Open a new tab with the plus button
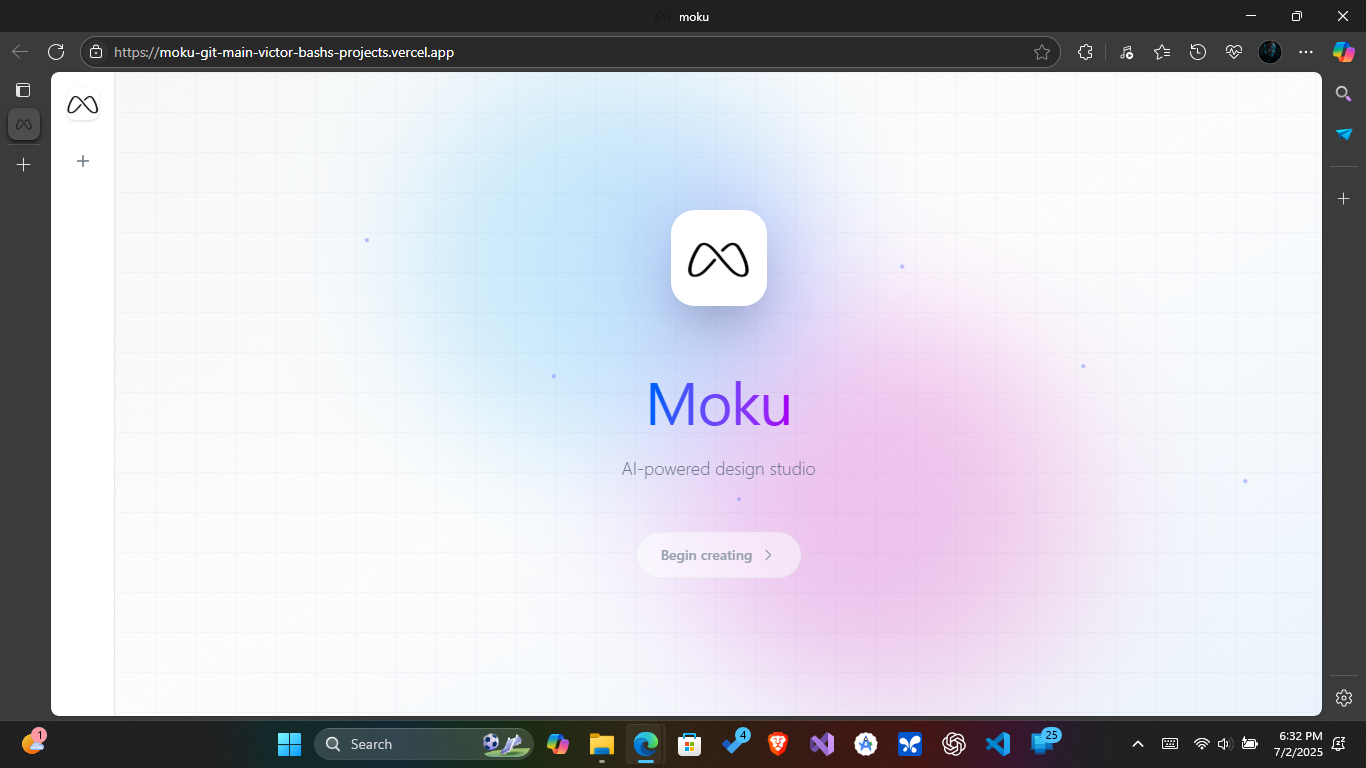Image resolution: width=1366 pixels, height=768 pixels. [x=23, y=164]
